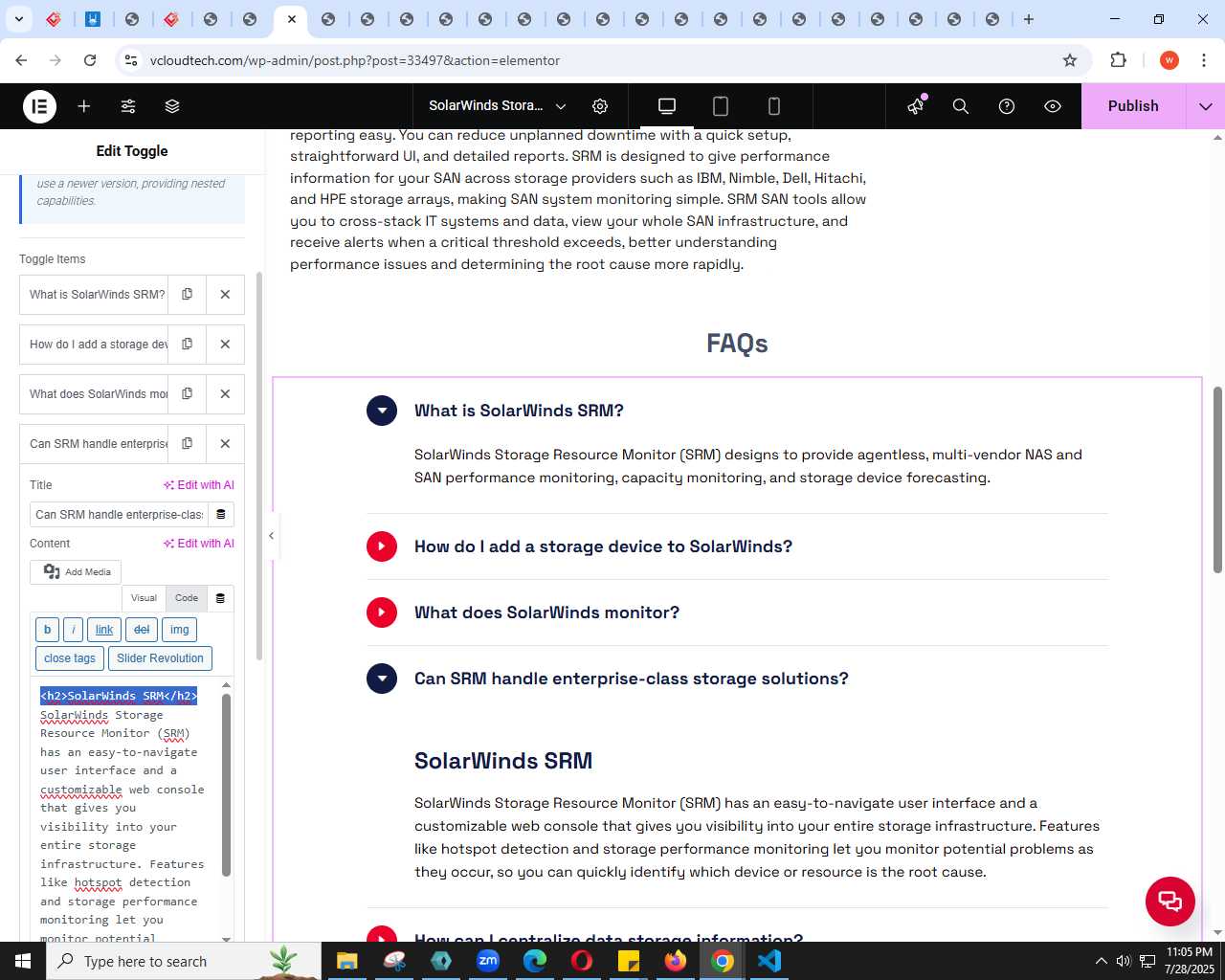Viewport: 1225px width, 980px height.
Task: Click the page vertical scrollbar thumb
Action: click(1217, 480)
